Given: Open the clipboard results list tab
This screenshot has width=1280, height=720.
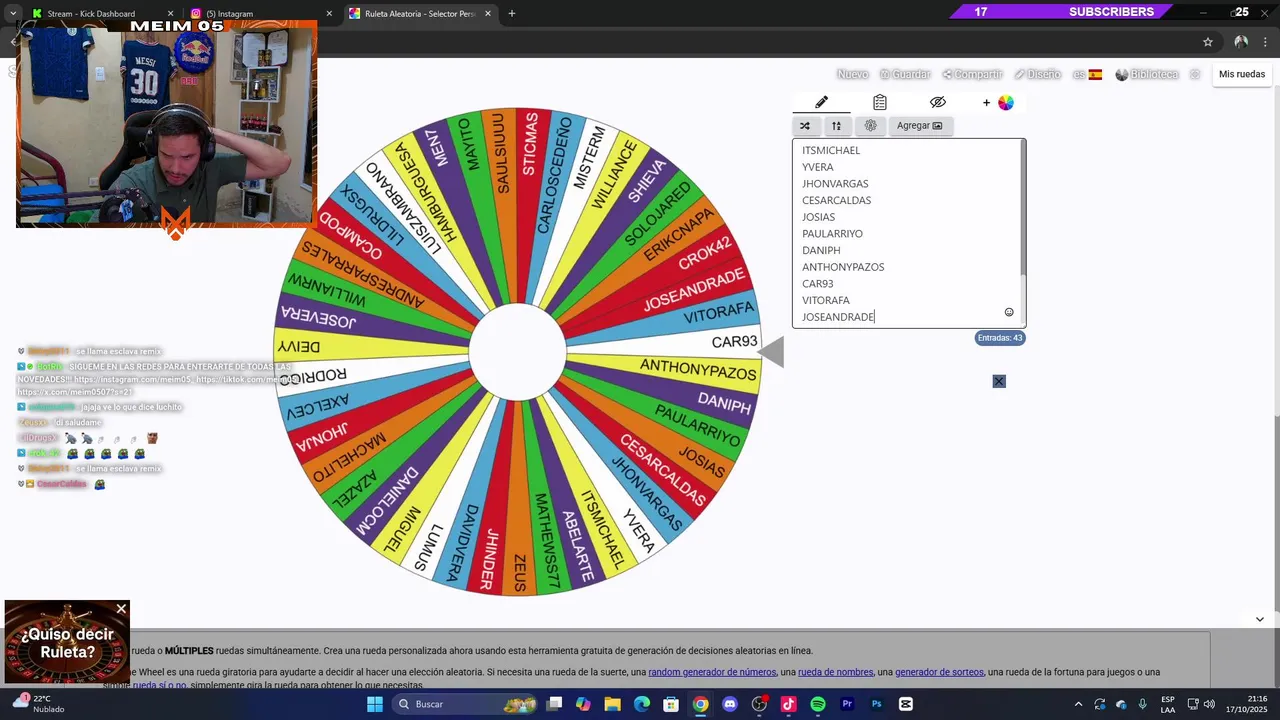Looking at the screenshot, I should (879, 102).
